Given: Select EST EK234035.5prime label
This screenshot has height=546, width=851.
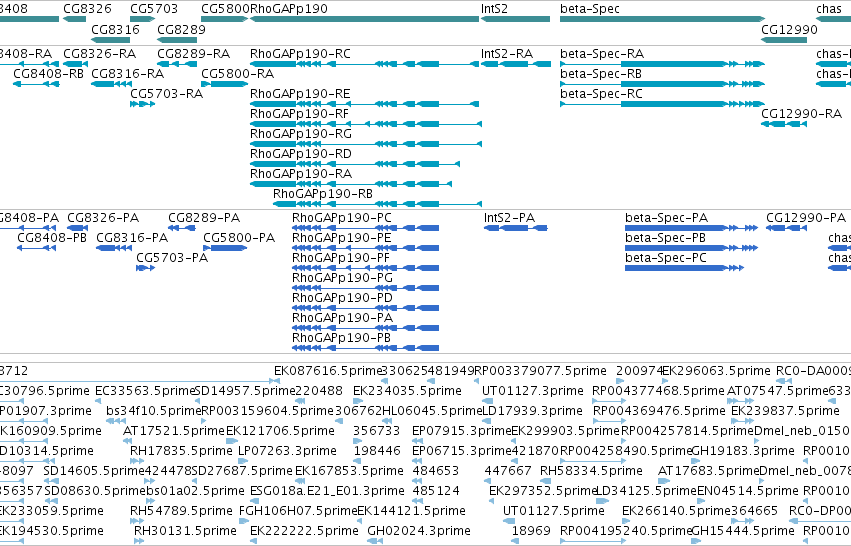Looking at the screenshot, I should click(408, 391).
